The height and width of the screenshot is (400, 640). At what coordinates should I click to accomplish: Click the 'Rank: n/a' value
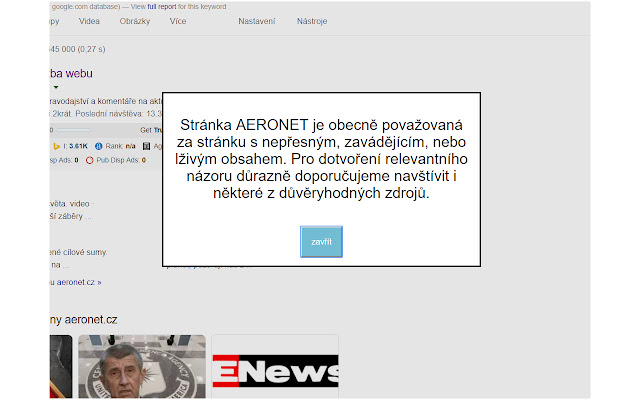[x=120, y=146]
